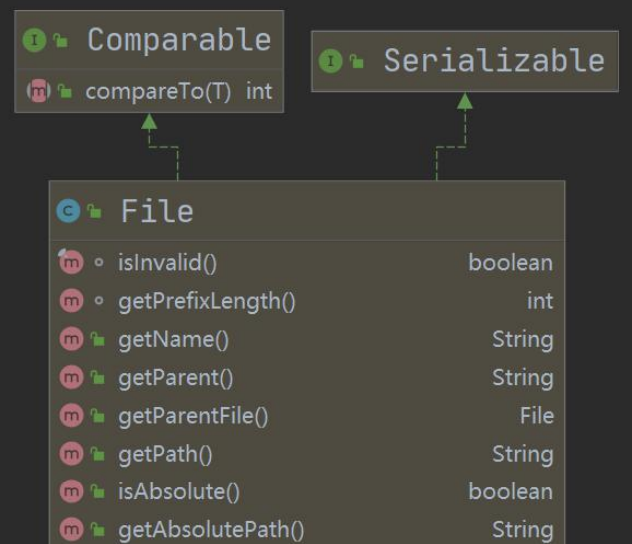Click the boolean return type of isInvalid()
632x544 pixels.
510,263
